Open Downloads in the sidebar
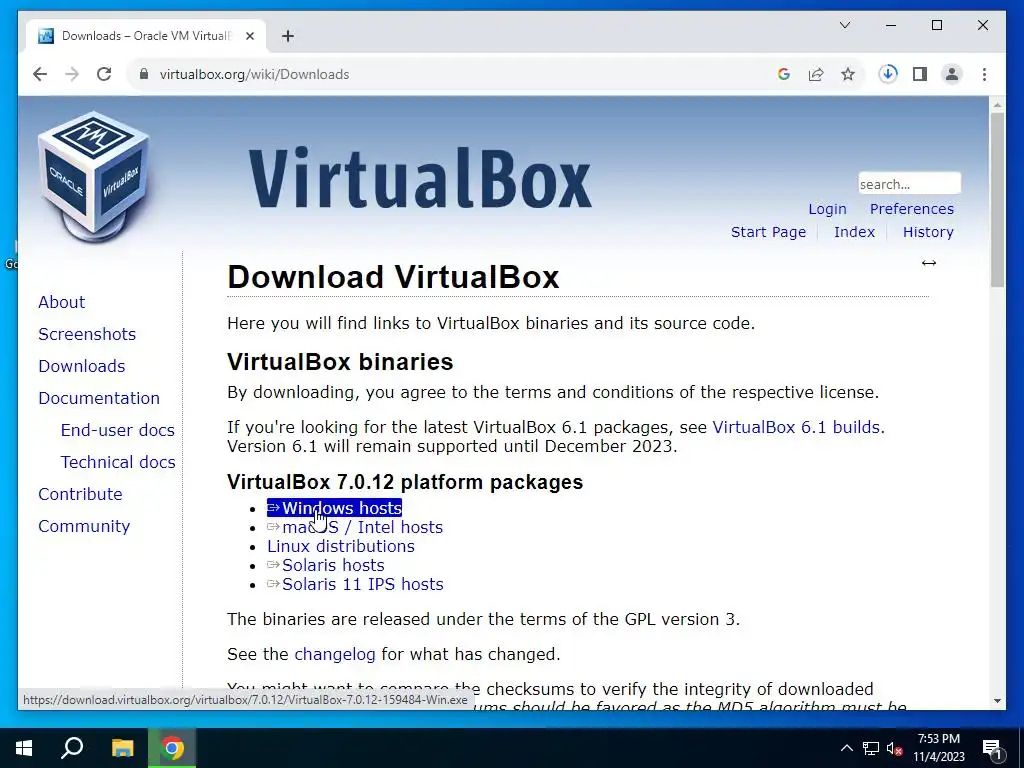1024x768 pixels. (x=82, y=366)
